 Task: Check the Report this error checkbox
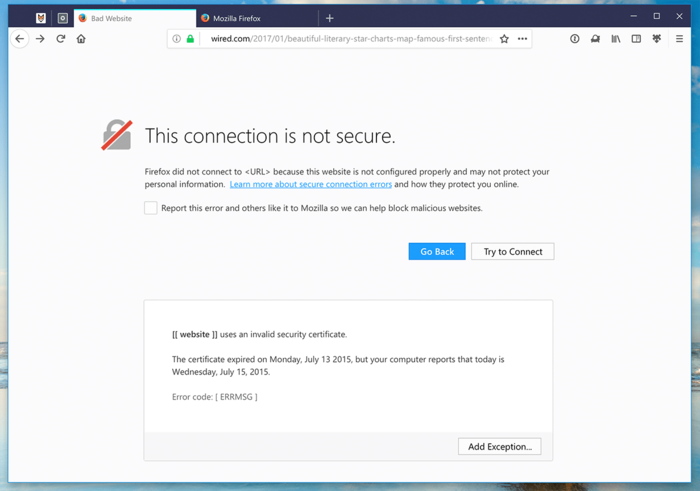pos(151,208)
